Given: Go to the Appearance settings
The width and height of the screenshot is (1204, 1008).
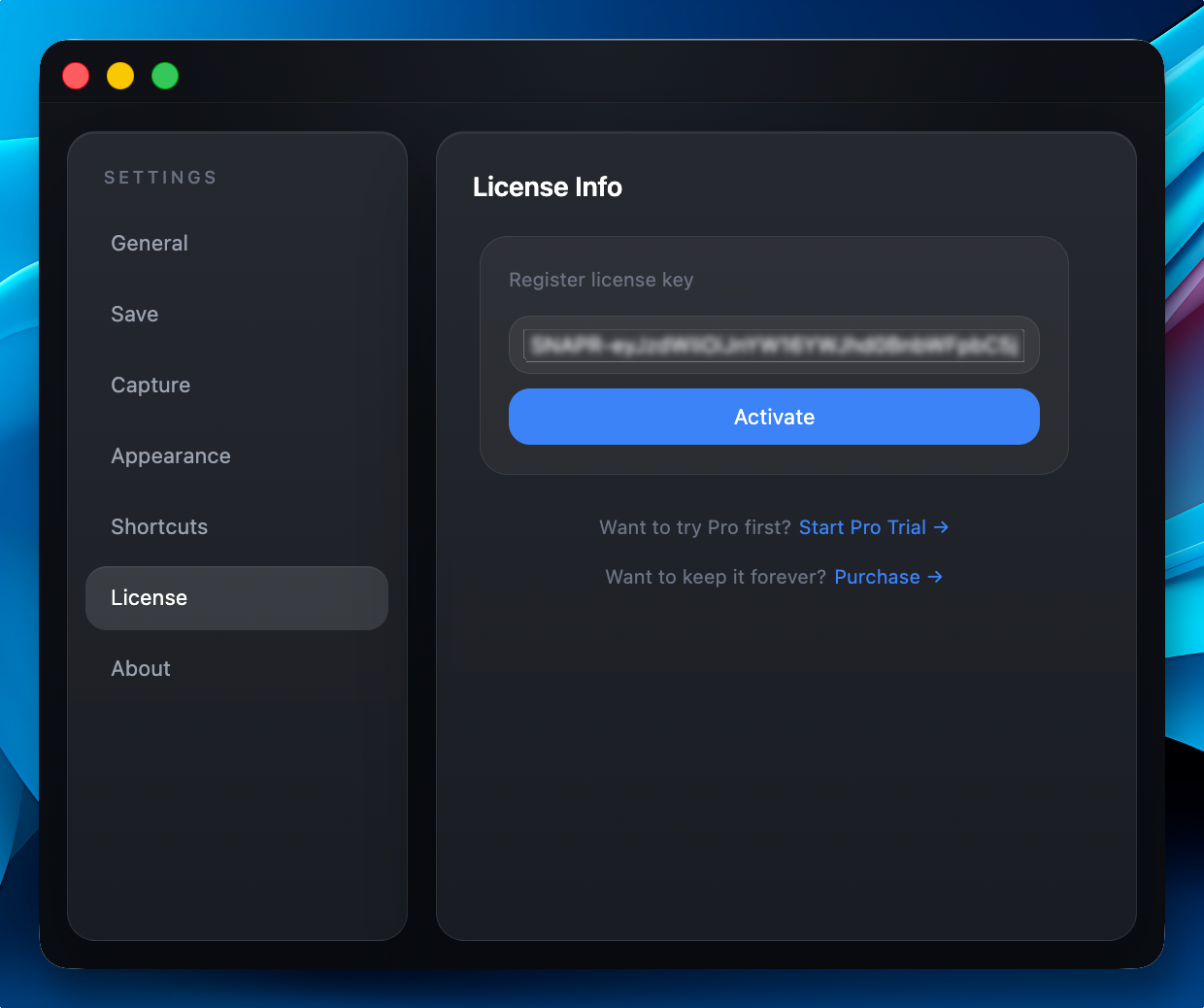Looking at the screenshot, I should click(171, 455).
